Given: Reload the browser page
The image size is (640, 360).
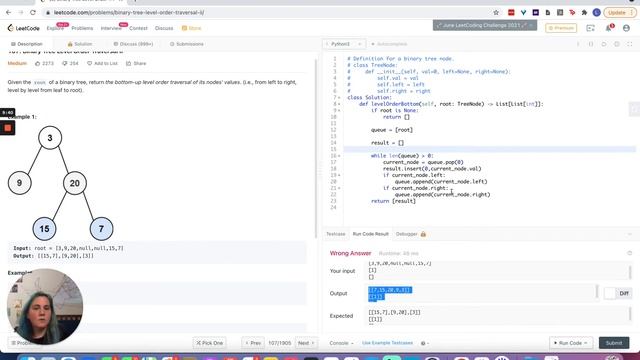Looking at the screenshot, I should 33,13.
